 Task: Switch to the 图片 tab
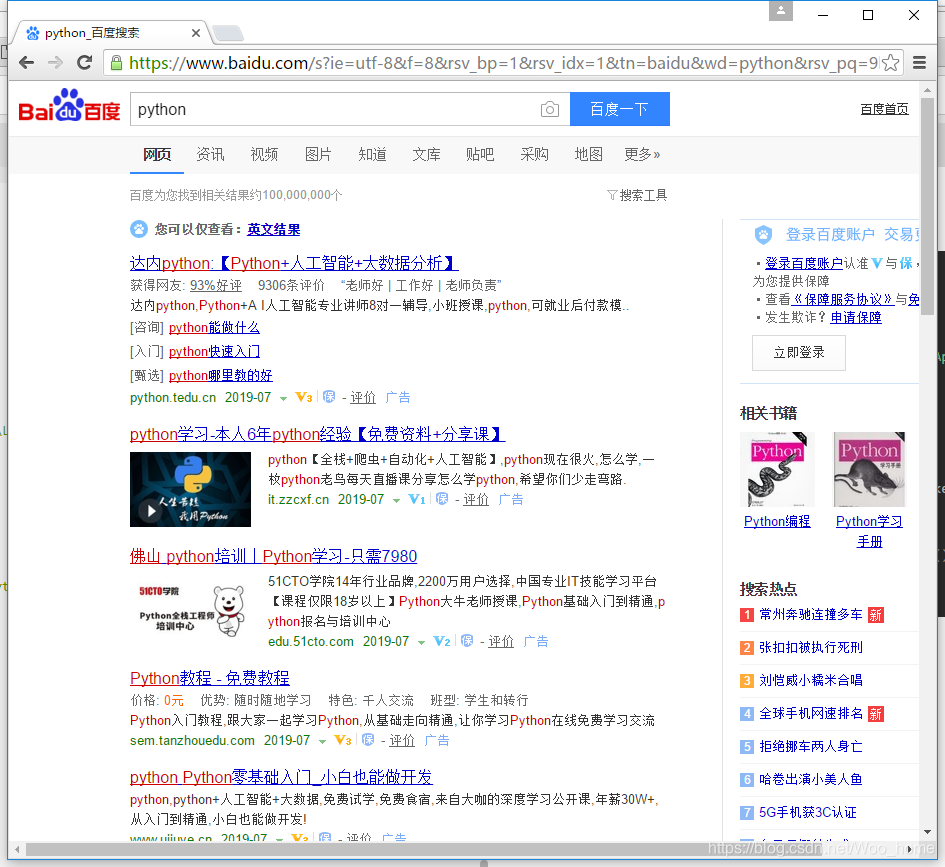[x=318, y=155]
